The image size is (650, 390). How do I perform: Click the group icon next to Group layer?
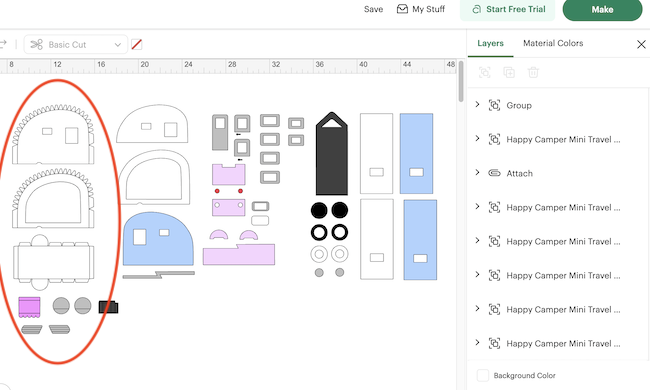click(x=494, y=105)
